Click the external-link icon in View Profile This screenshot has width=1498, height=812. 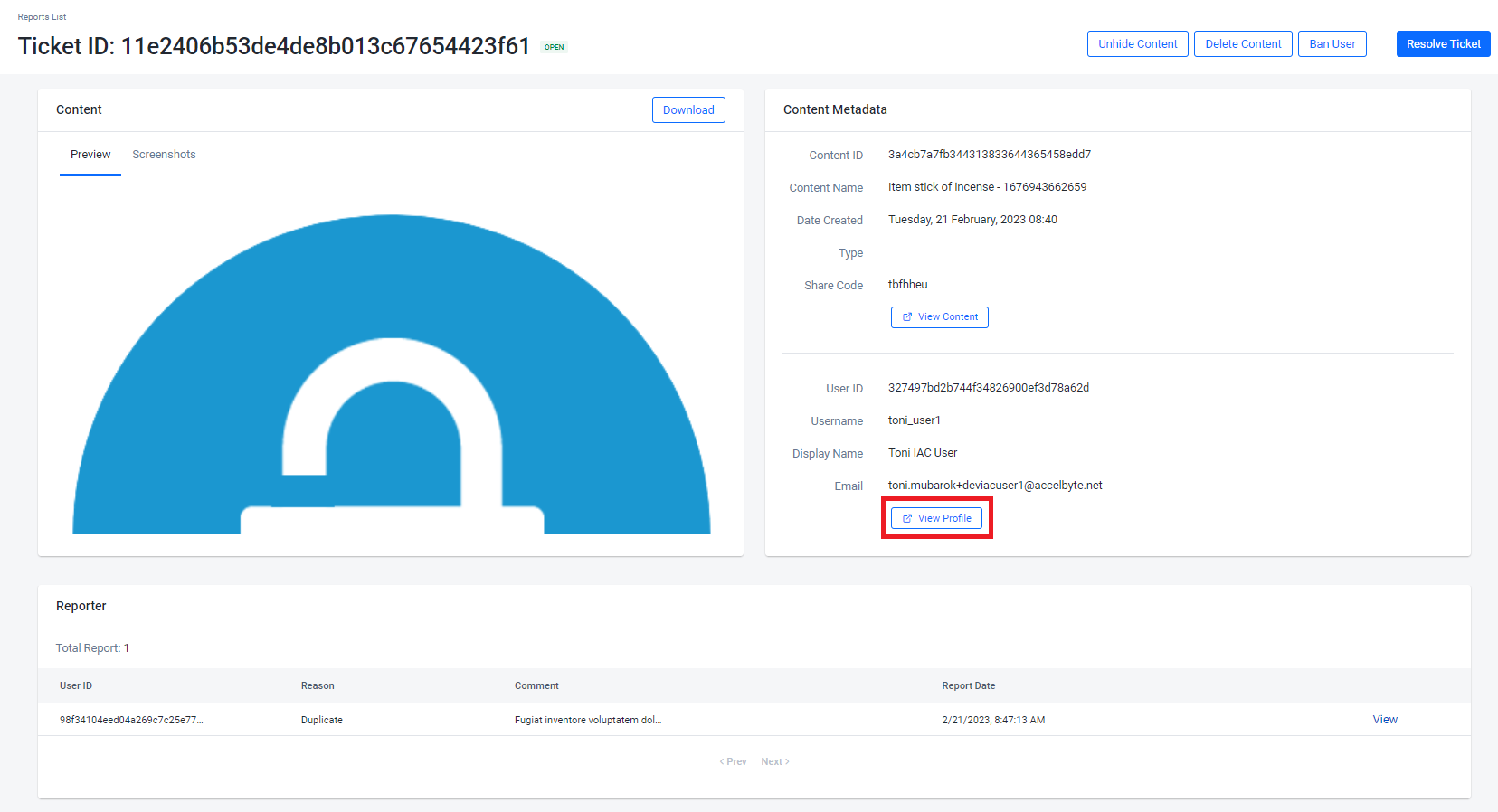coord(907,519)
